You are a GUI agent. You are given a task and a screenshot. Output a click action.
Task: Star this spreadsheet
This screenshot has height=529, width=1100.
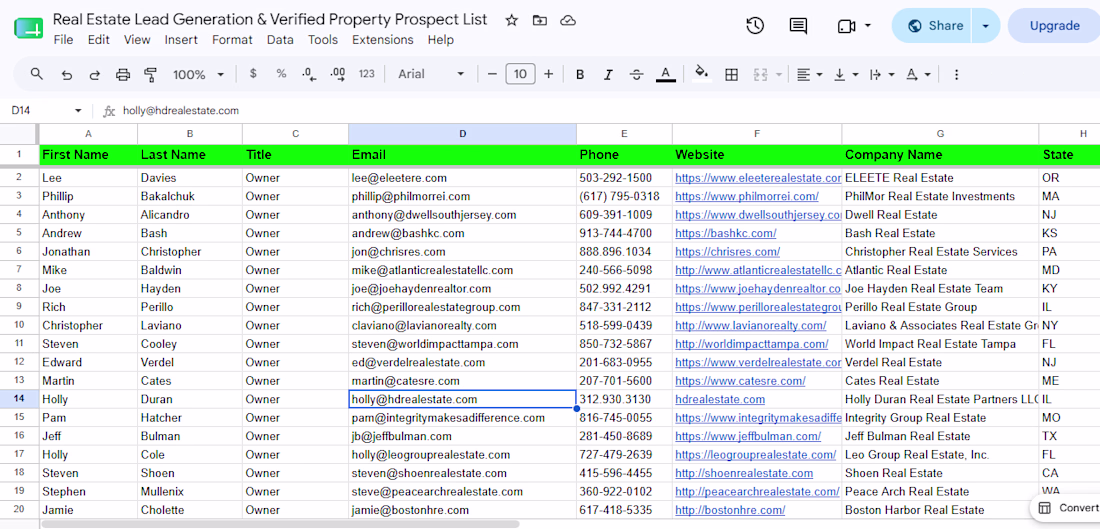[511, 20]
